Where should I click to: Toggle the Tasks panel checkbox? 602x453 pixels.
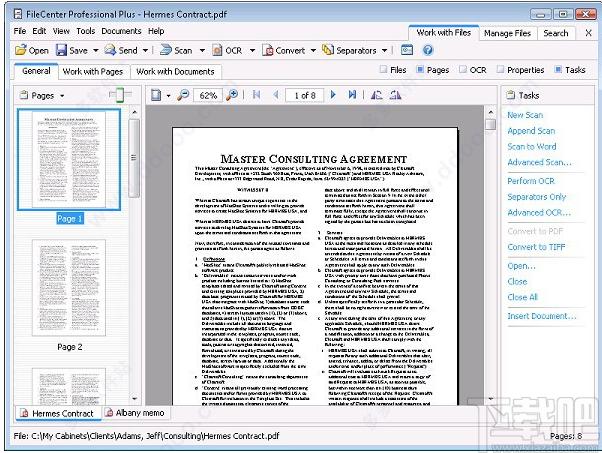point(558,69)
